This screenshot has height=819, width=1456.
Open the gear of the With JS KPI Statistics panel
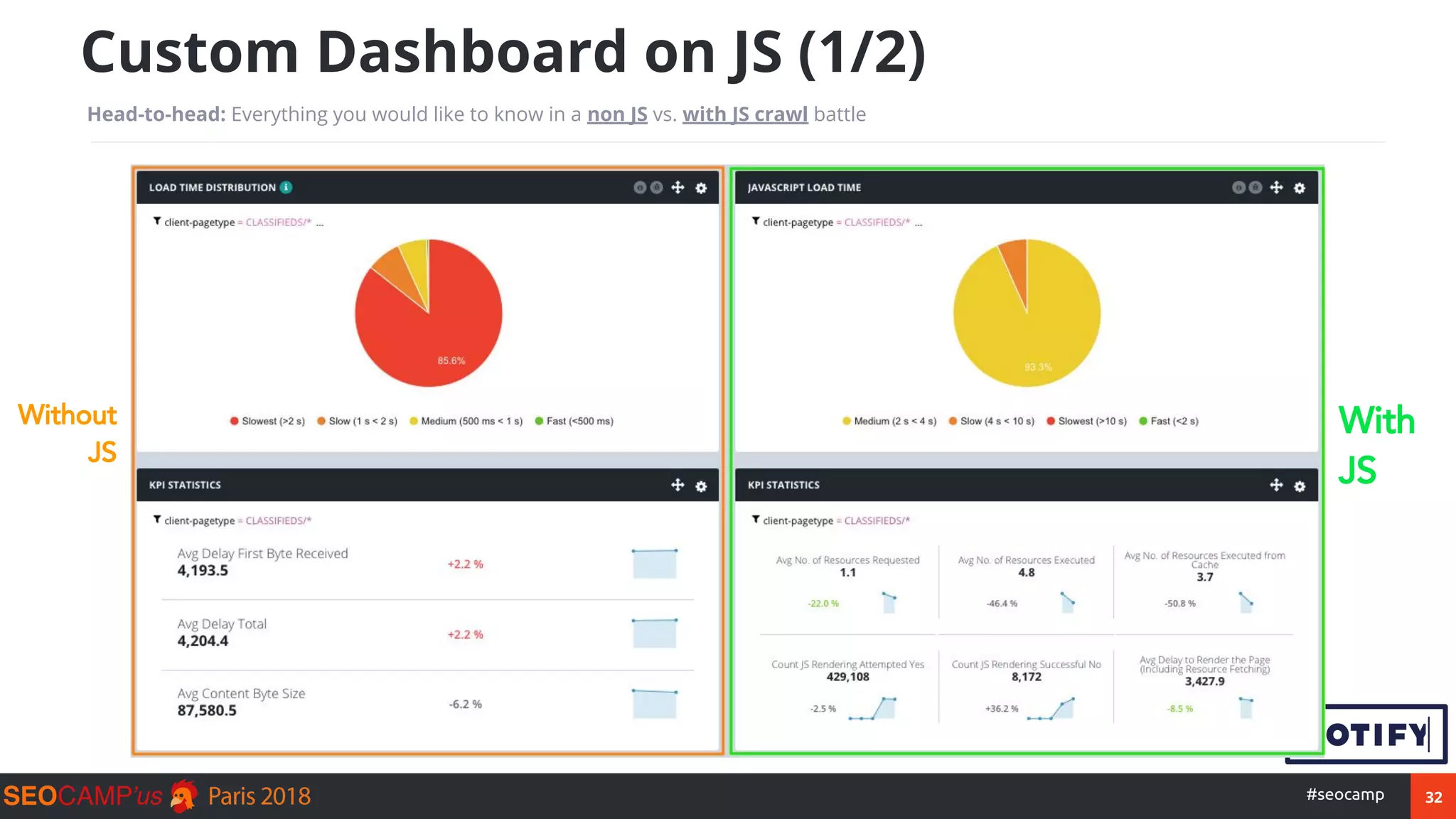pyautogui.click(x=1300, y=486)
